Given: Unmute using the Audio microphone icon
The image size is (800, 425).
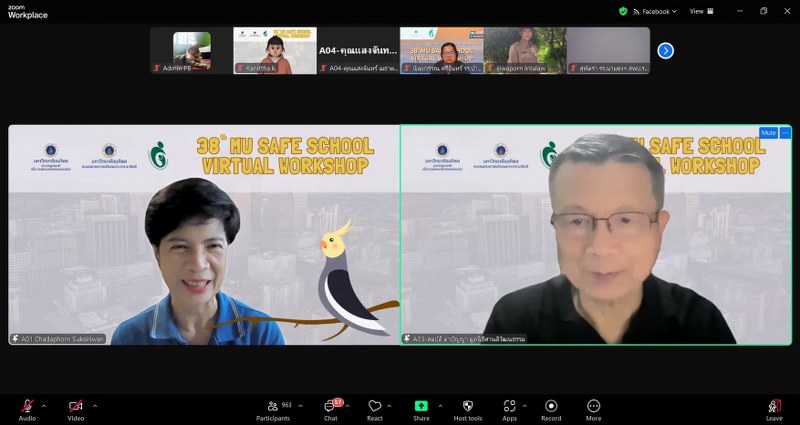Looking at the screenshot, I should point(27,406).
